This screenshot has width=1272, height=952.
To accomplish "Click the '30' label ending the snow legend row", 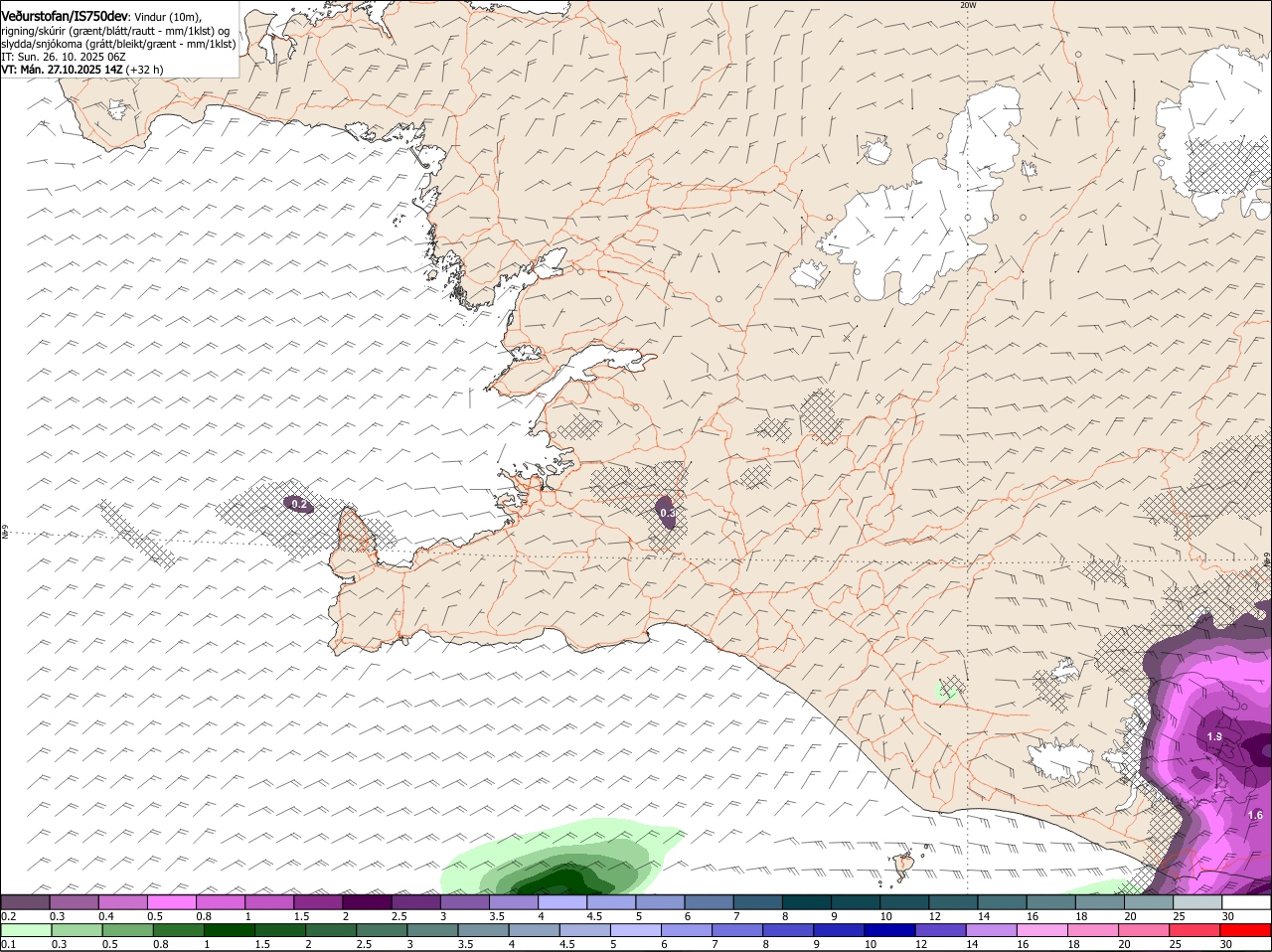I will pos(1228,915).
